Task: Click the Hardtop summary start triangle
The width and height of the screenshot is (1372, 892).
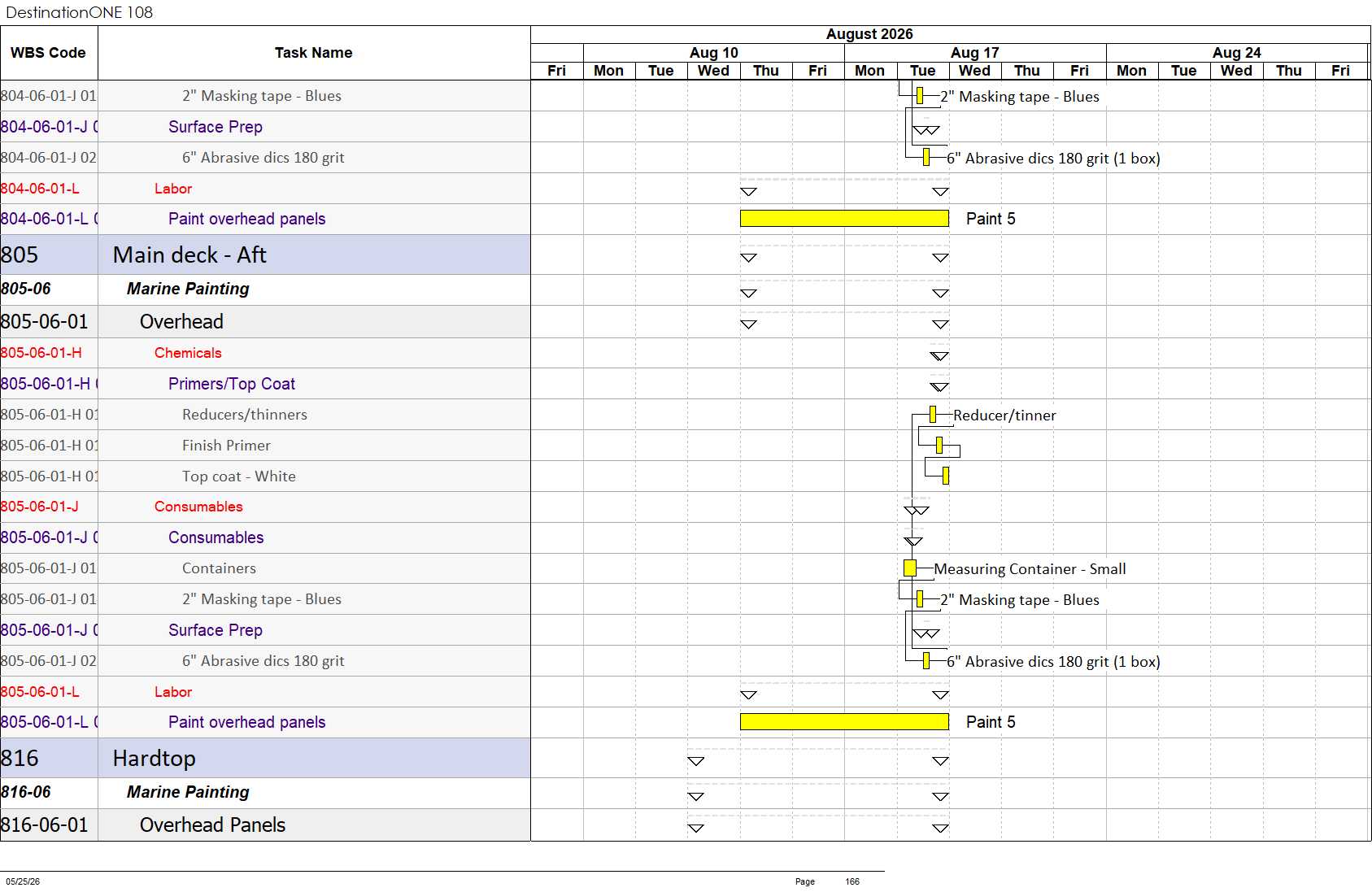Action: (x=695, y=761)
